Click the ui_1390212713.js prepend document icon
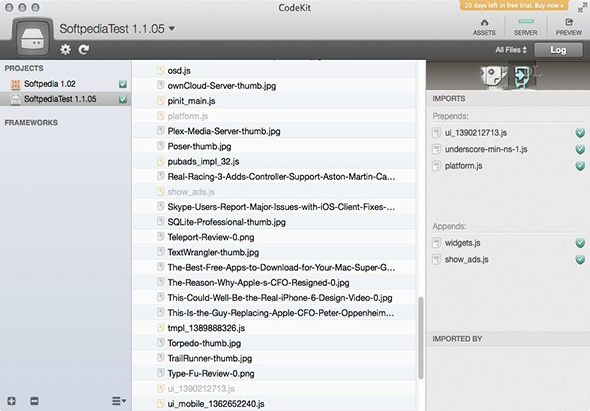590x411 pixels. pos(436,132)
